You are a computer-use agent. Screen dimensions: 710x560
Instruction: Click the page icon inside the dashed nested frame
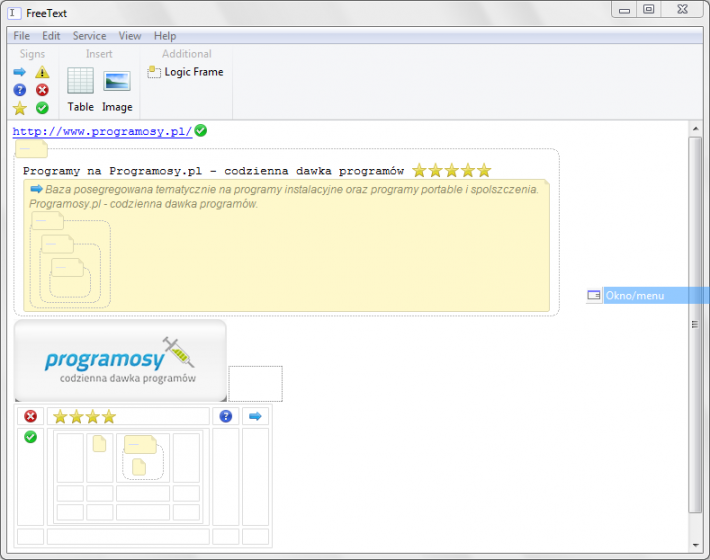click(x=139, y=467)
